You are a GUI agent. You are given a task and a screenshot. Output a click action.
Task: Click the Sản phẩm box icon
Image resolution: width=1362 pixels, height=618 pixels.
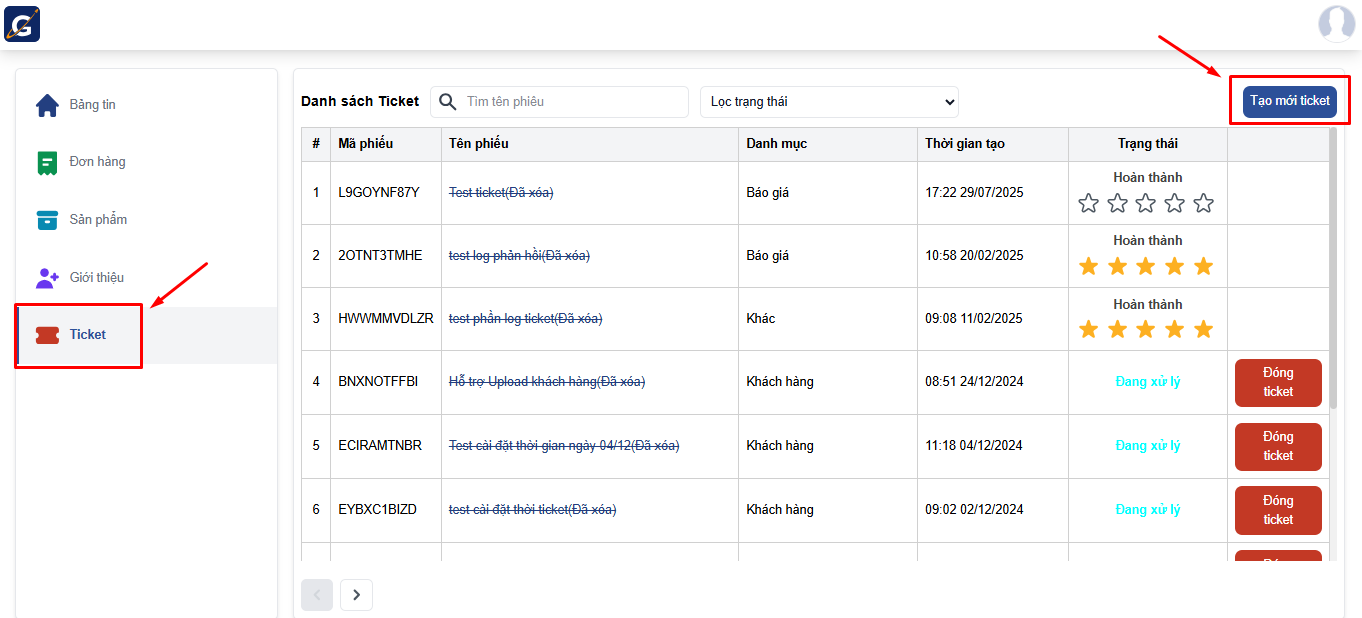pos(47,220)
